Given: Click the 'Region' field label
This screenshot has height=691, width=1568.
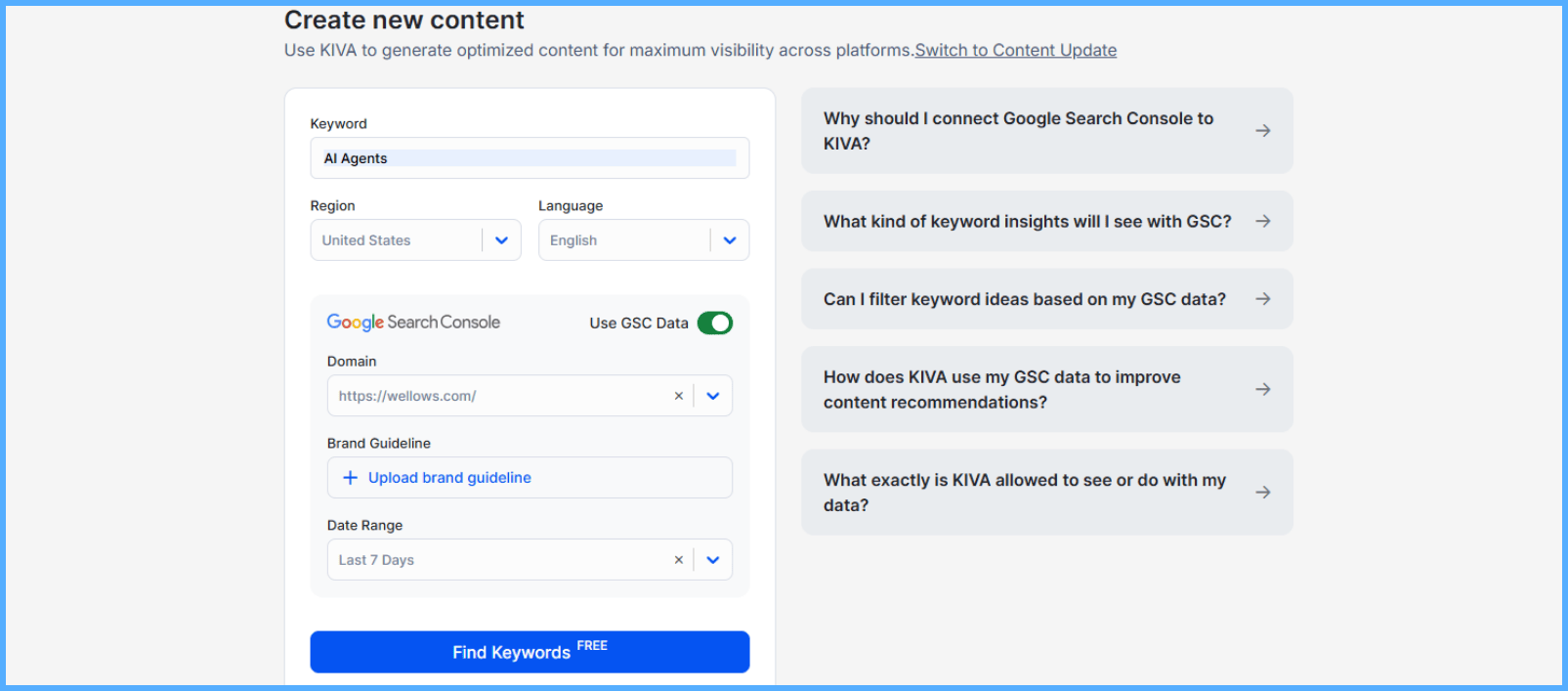Looking at the screenshot, I should click(x=333, y=205).
